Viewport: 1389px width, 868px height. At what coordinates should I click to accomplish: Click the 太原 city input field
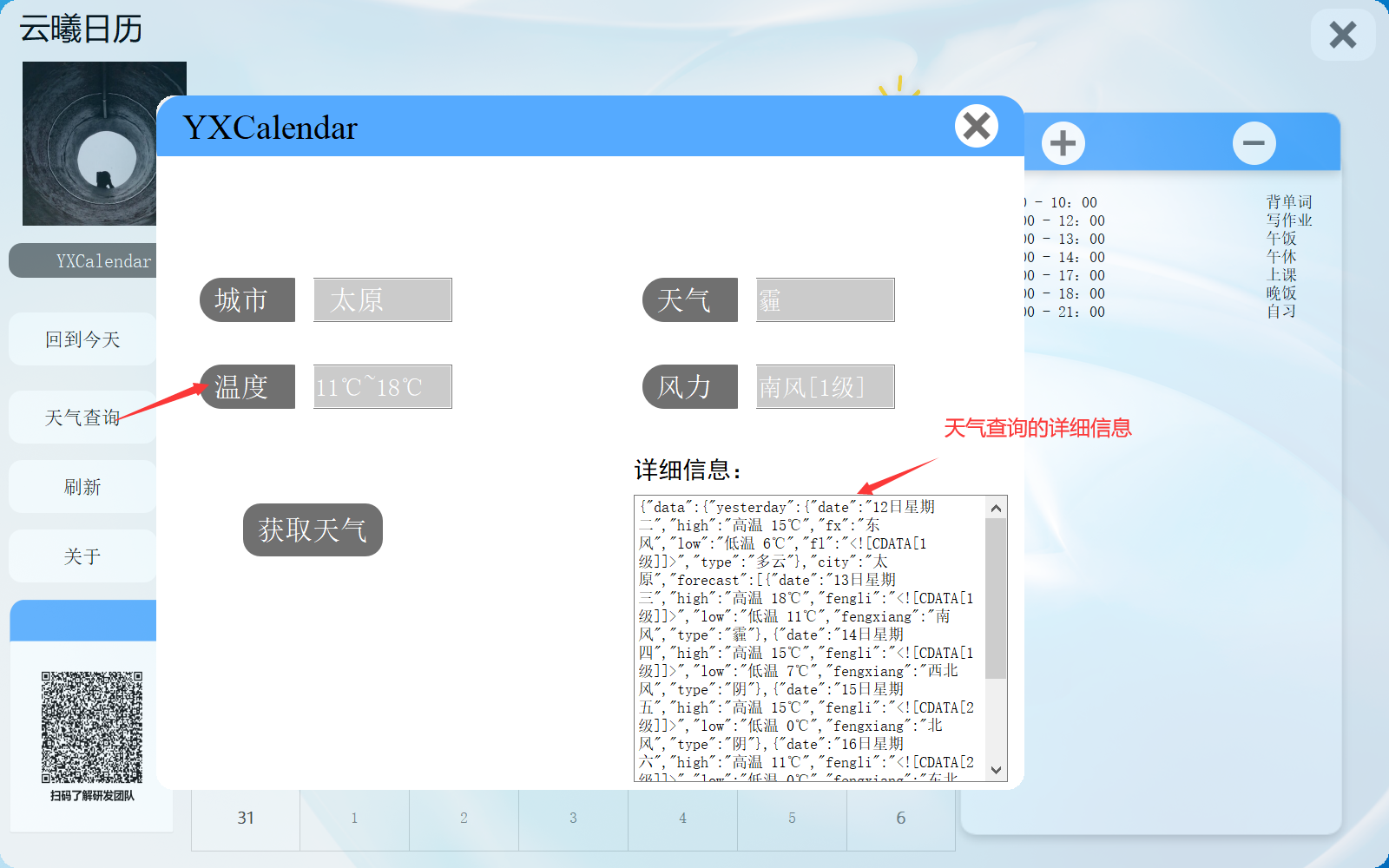point(382,299)
